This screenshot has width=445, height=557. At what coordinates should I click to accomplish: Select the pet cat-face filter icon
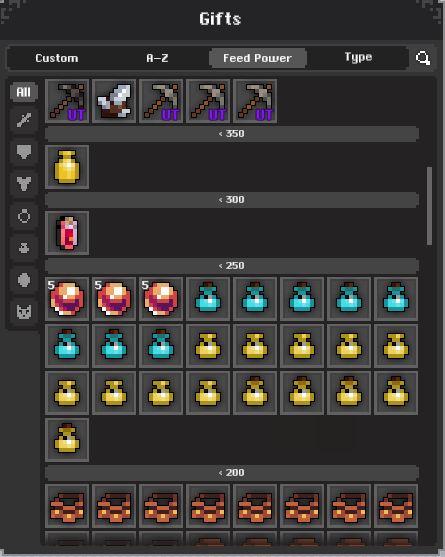coord(24,312)
